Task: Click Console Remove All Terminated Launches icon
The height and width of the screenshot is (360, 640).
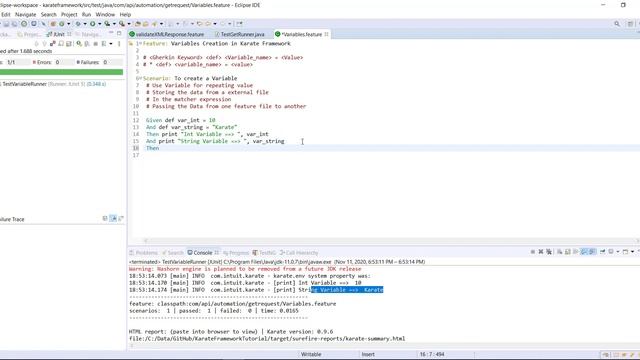Action: [549, 252]
